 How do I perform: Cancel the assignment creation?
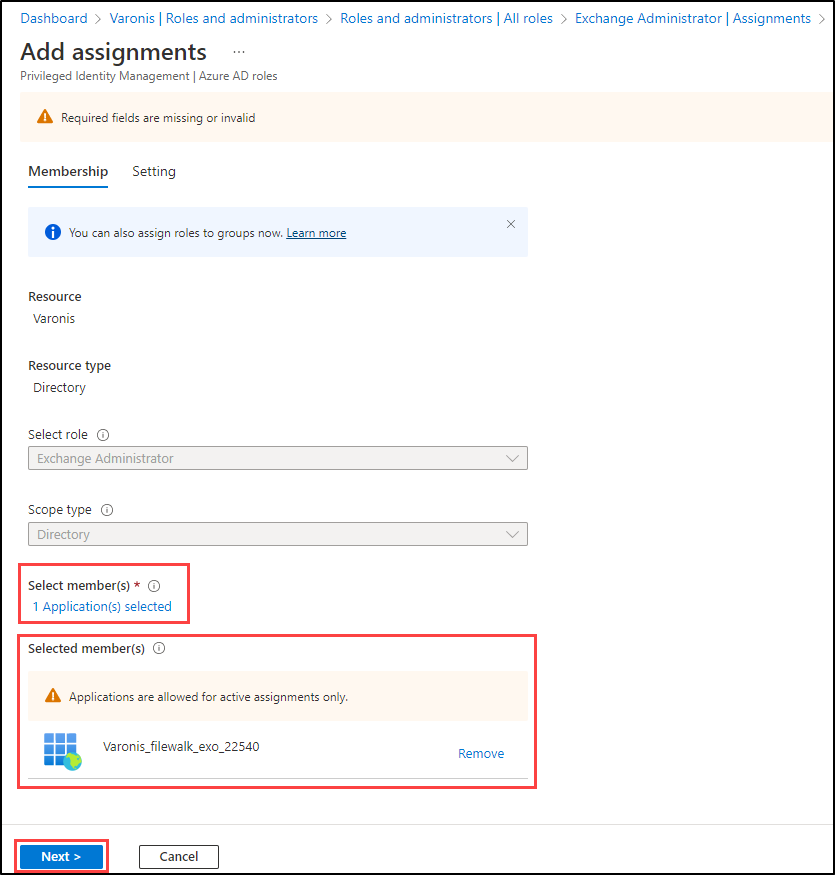pos(178,856)
